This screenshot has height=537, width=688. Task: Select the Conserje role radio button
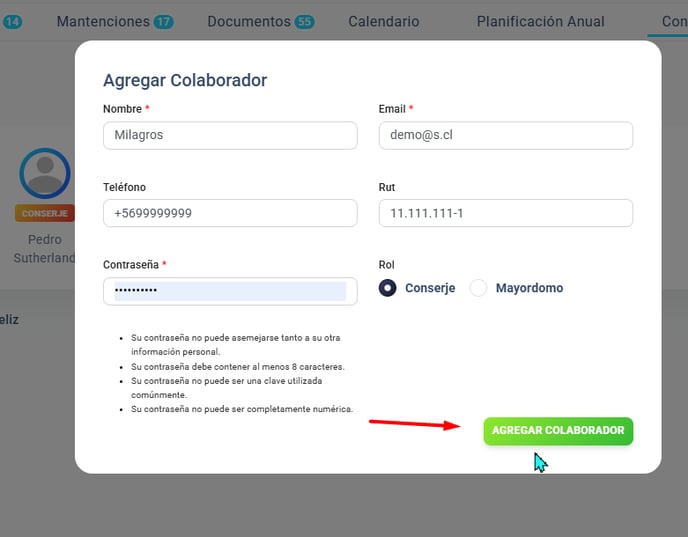387,288
